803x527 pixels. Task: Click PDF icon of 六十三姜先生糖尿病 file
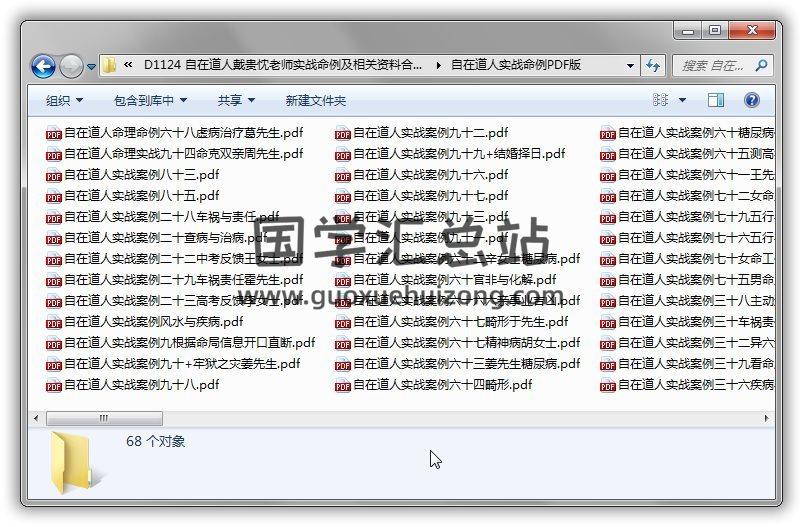pyautogui.click(x=343, y=365)
